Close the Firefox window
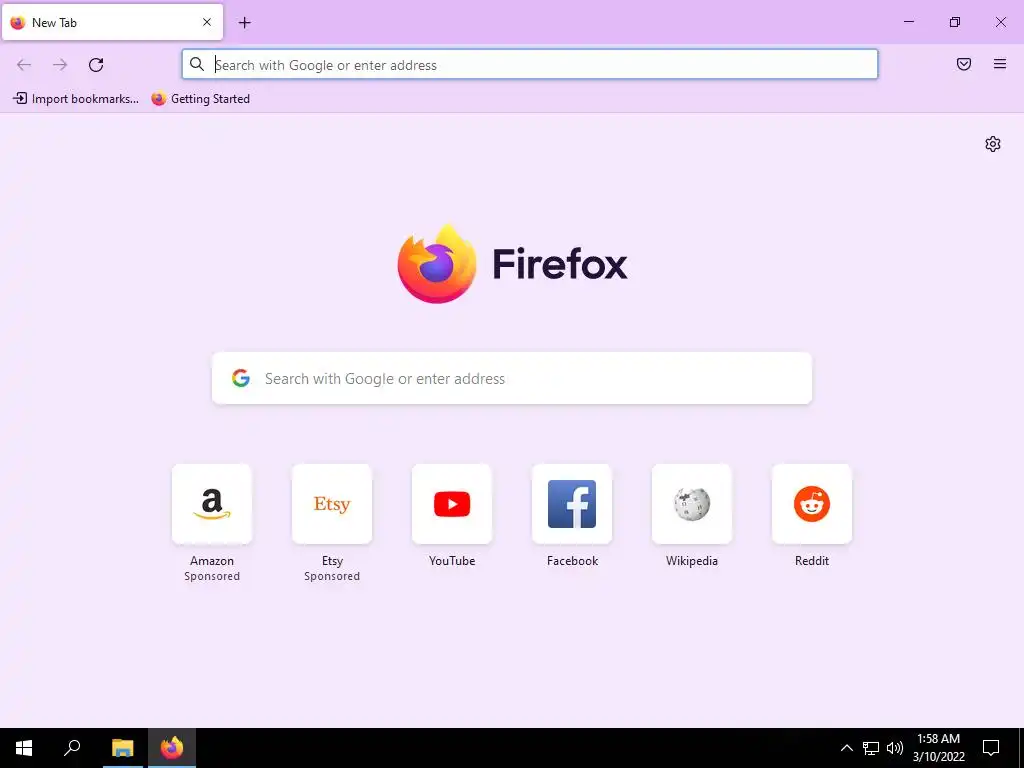The width and height of the screenshot is (1024, 768). [1000, 22]
